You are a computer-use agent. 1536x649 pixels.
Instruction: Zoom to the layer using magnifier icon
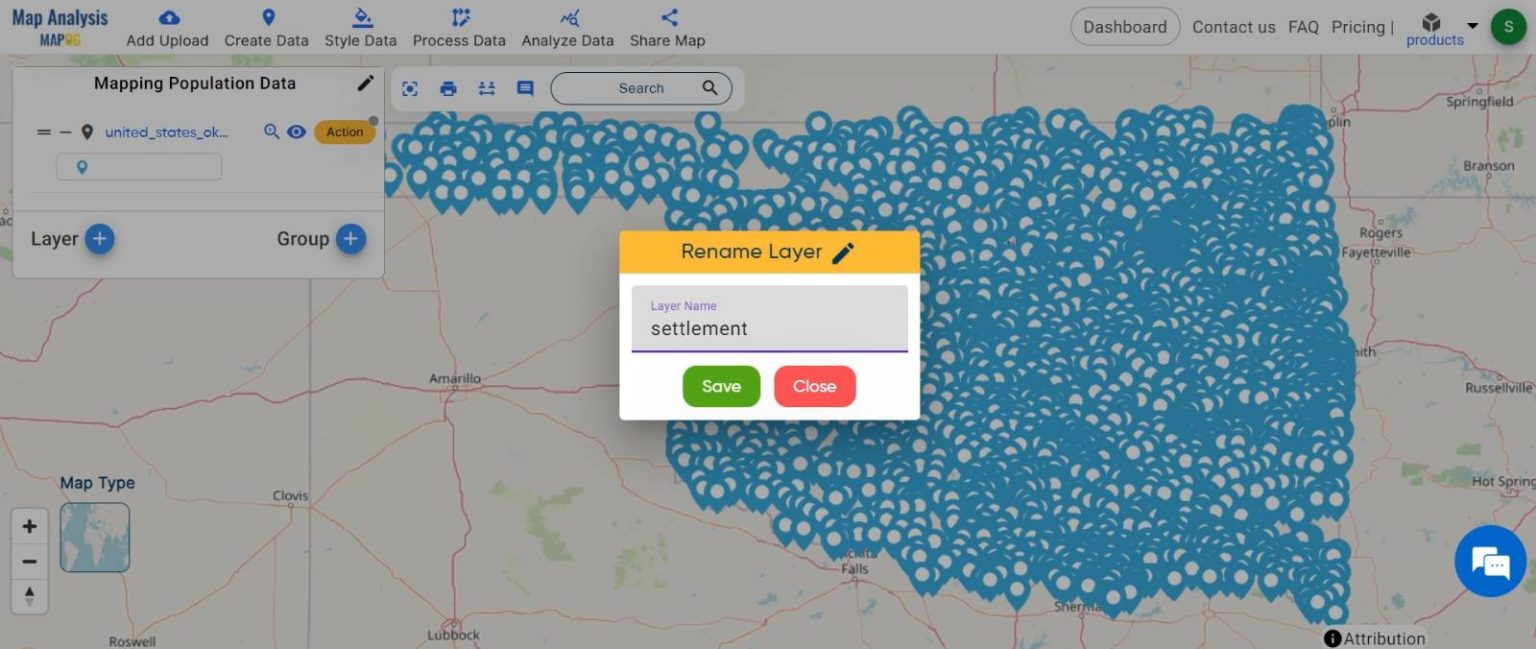(x=271, y=131)
